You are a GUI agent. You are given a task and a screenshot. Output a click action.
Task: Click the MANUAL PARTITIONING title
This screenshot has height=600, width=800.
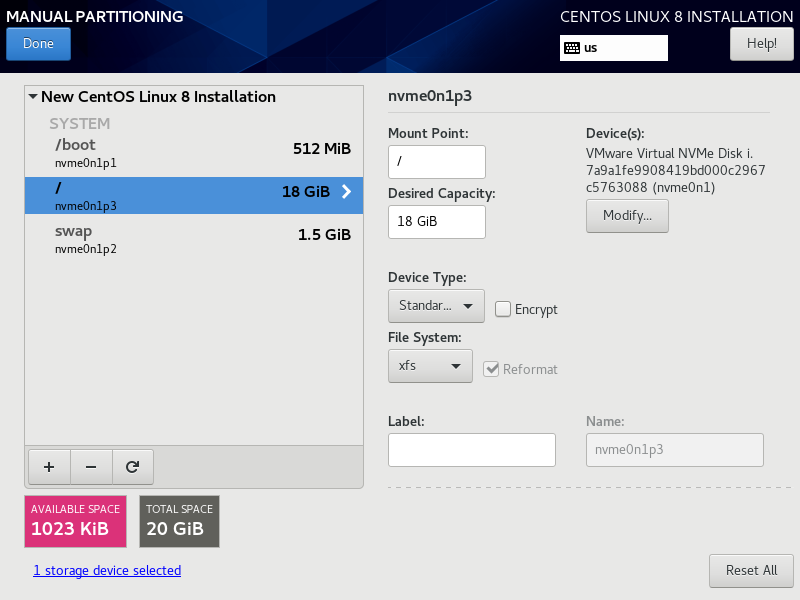click(x=94, y=16)
